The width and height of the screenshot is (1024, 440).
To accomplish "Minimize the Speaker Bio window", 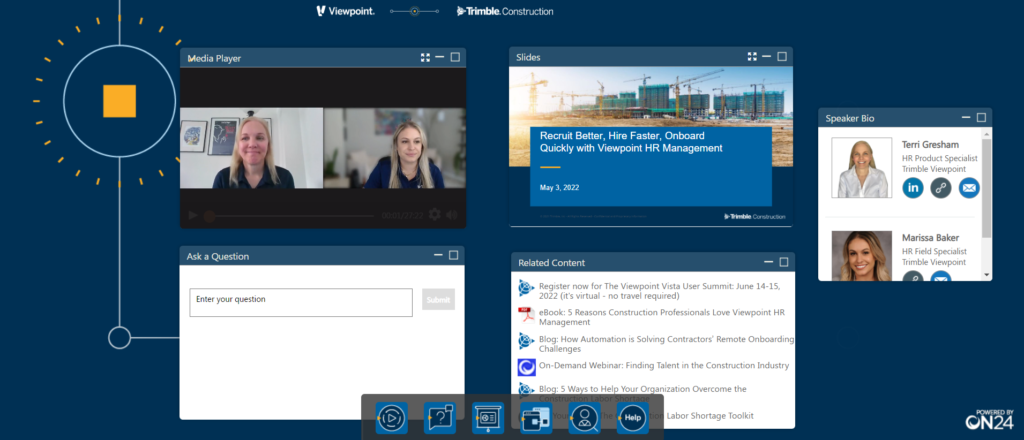I will click(966, 118).
